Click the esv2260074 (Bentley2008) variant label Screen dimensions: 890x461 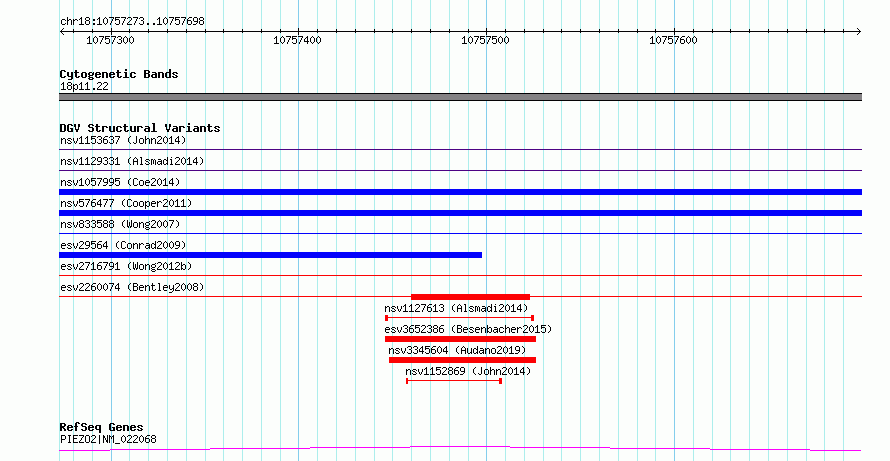point(132,287)
